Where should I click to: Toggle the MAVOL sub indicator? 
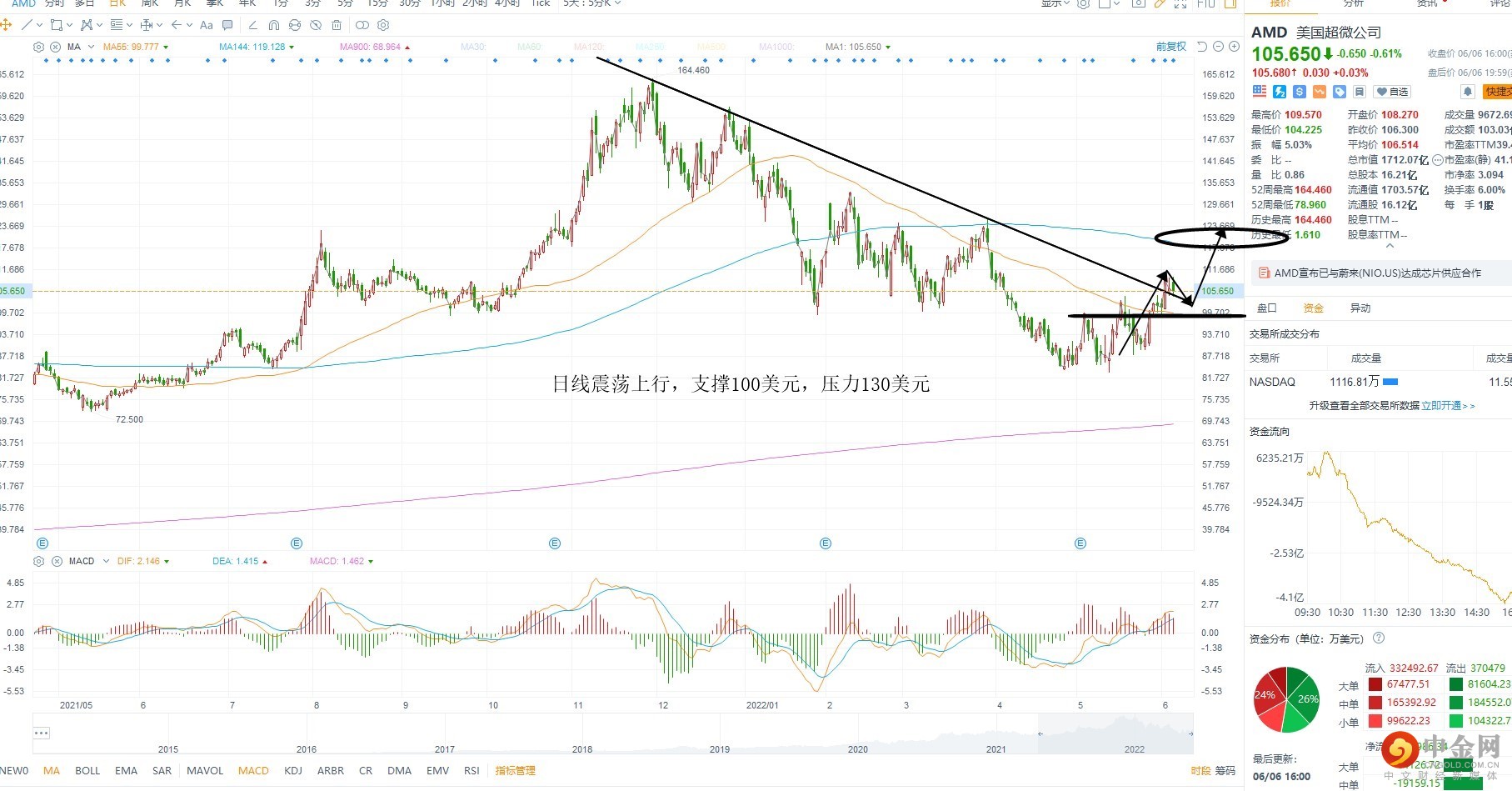coord(205,771)
